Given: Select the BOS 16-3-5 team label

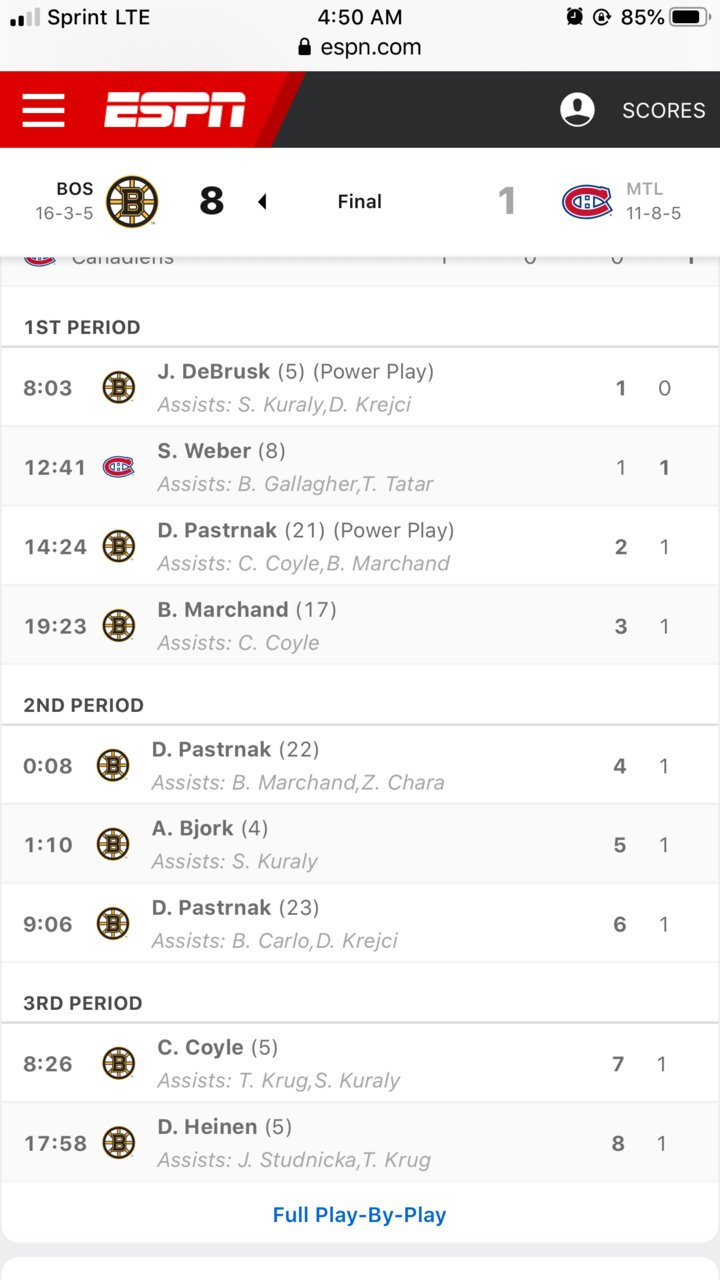Looking at the screenshot, I should pos(64,201).
